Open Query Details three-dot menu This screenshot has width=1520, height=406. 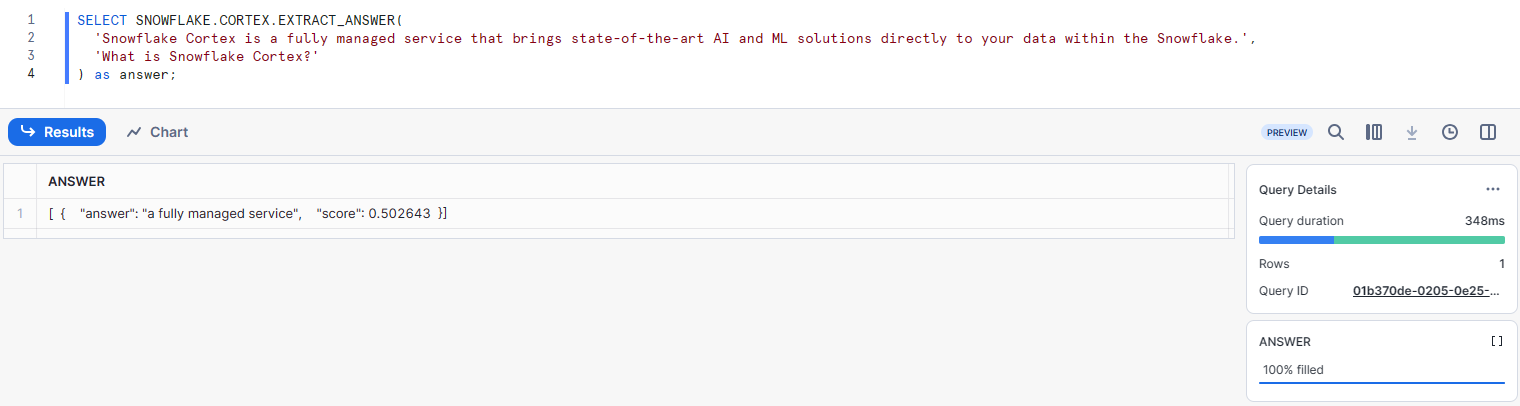point(1493,189)
